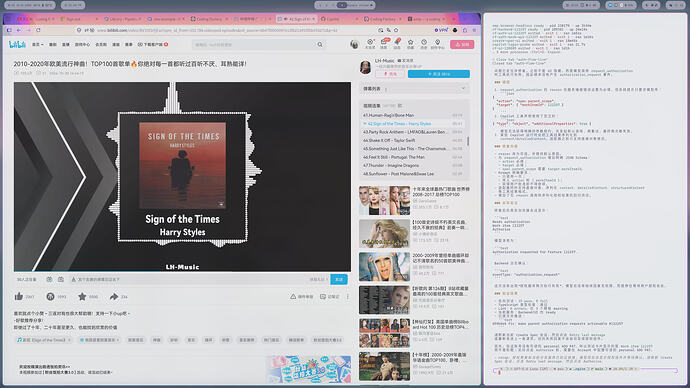Open danmaku settings icon beside the toggle

(61, 279)
